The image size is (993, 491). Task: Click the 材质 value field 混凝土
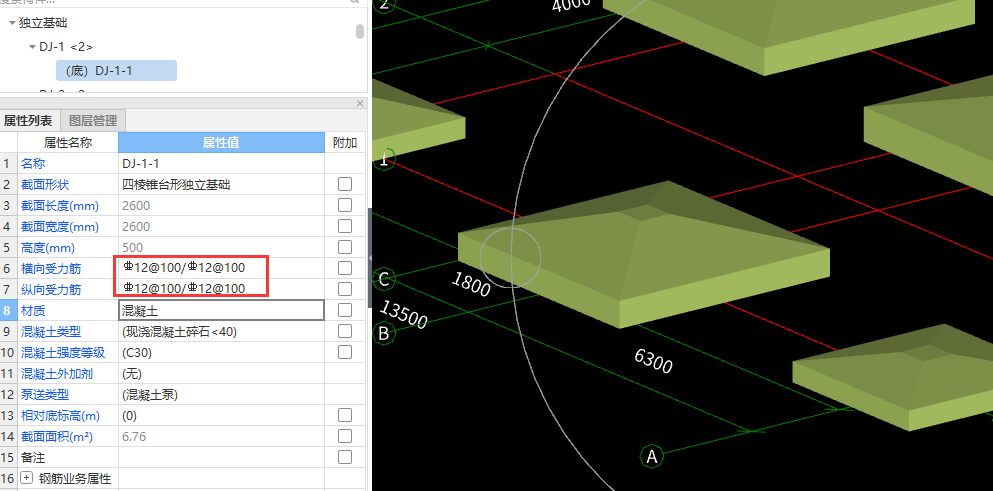(222, 310)
